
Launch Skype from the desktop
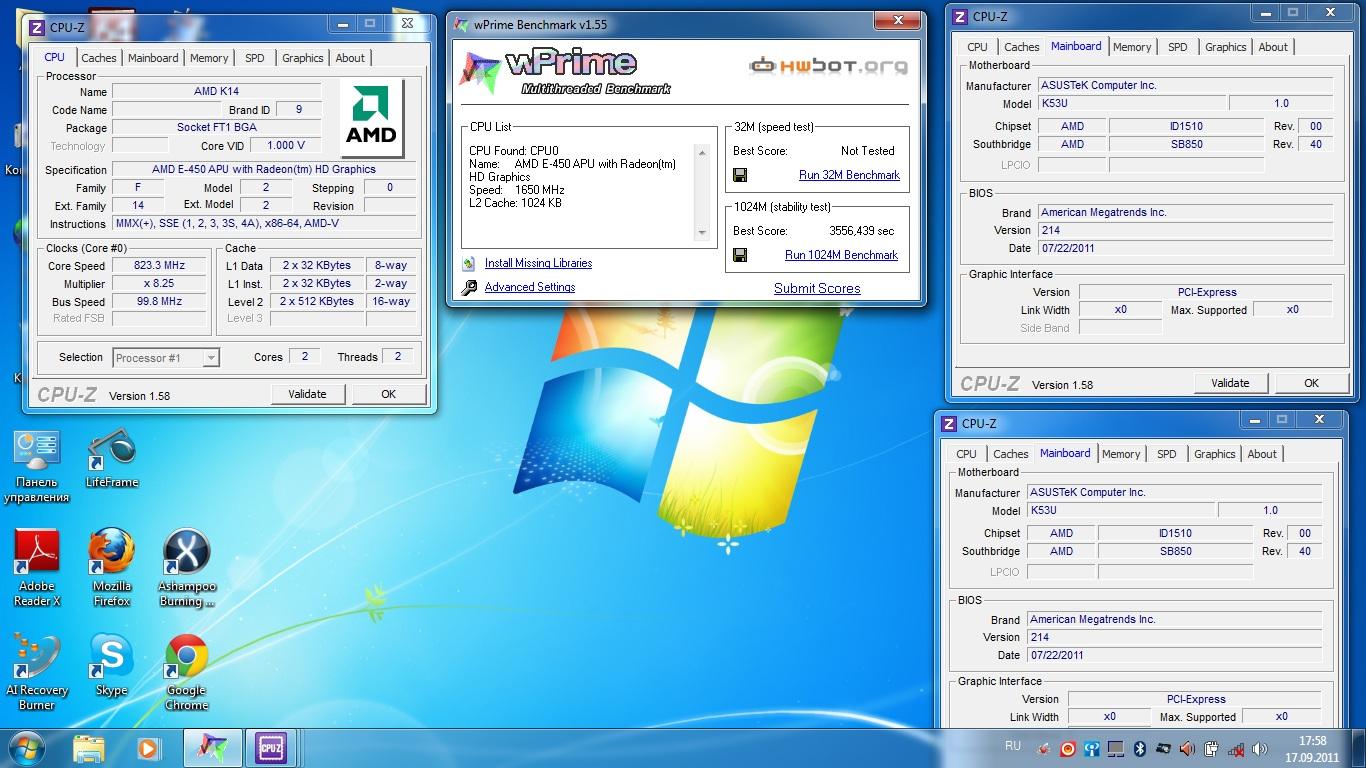pyautogui.click(x=111, y=665)
